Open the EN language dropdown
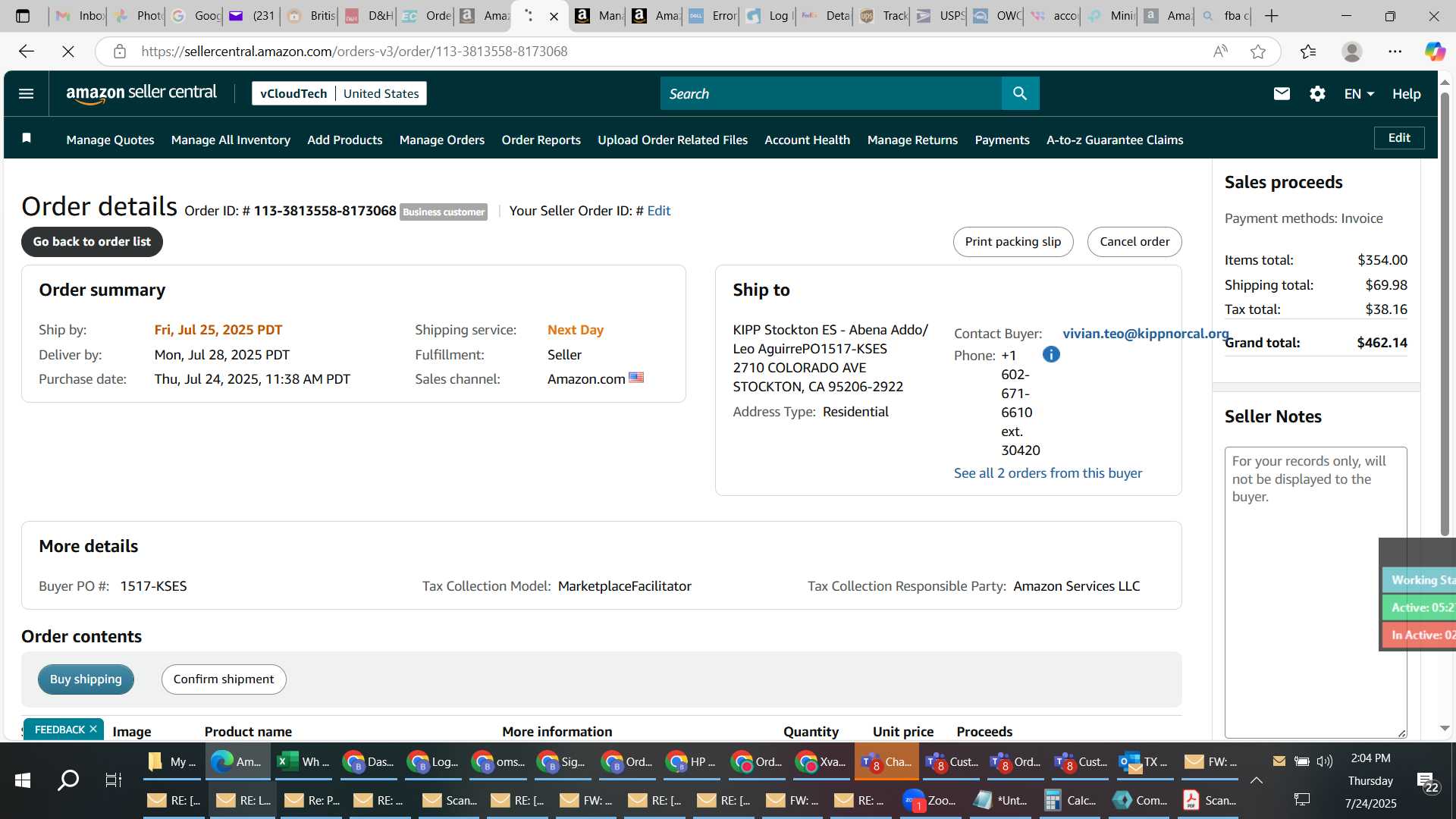The image size is (1456, 819). click(x=1359, y=94)
